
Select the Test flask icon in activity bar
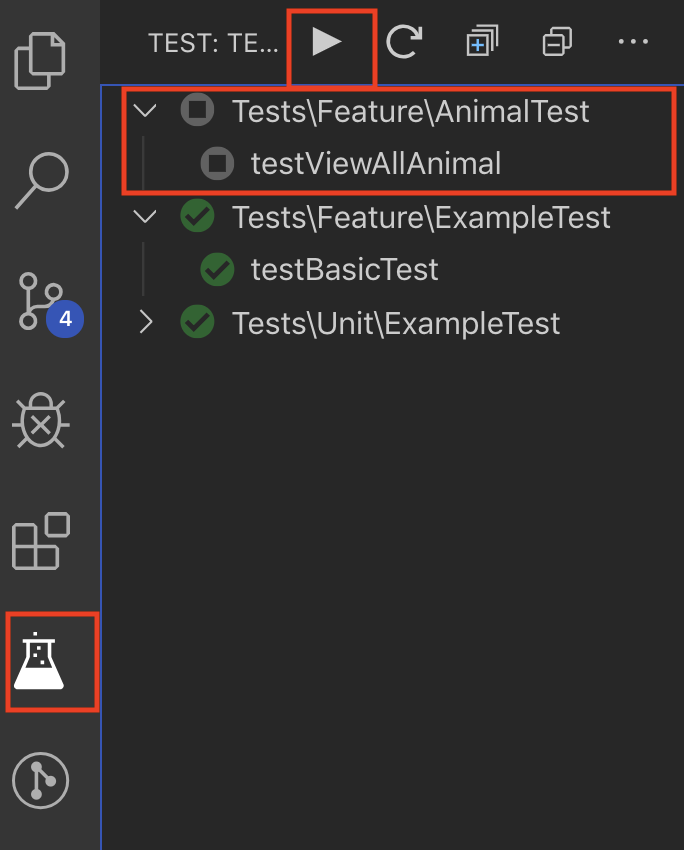pos(40,663)
